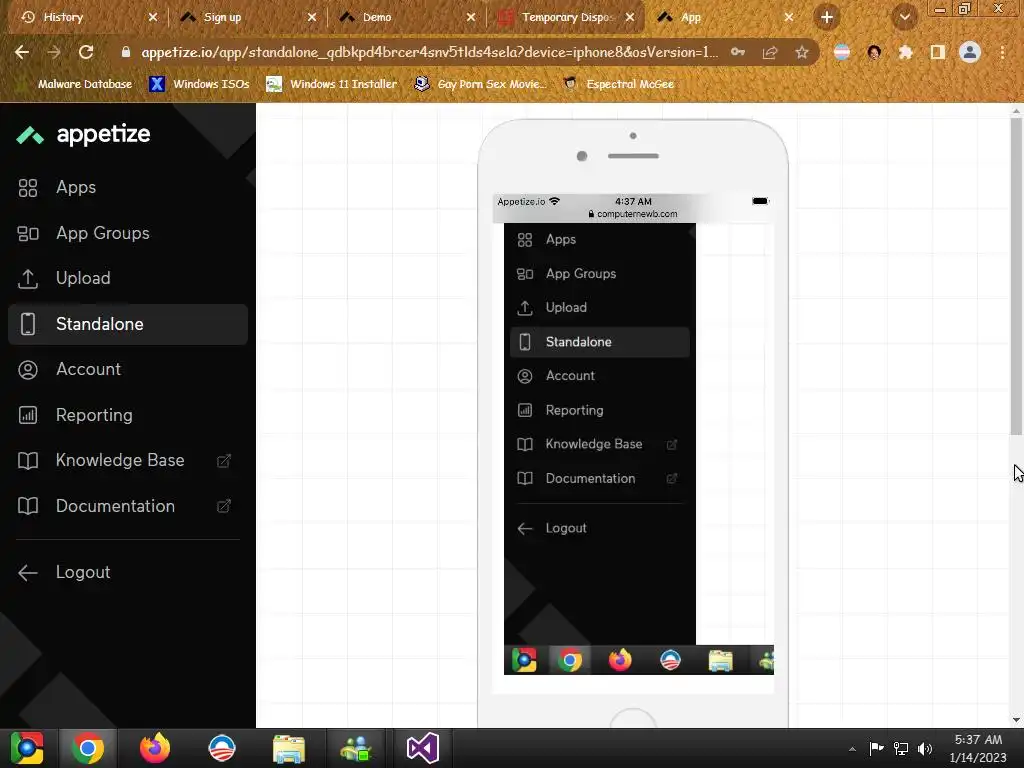1024x768 pixels.
Task: Bookmark this page with the star icon
Action: tap(802, 52)
